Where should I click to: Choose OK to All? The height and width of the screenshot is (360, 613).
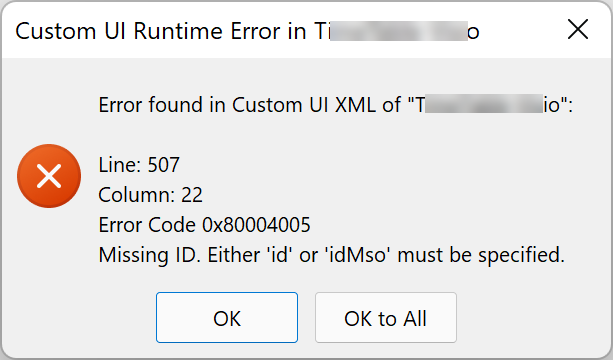click(x=385, y=317)
